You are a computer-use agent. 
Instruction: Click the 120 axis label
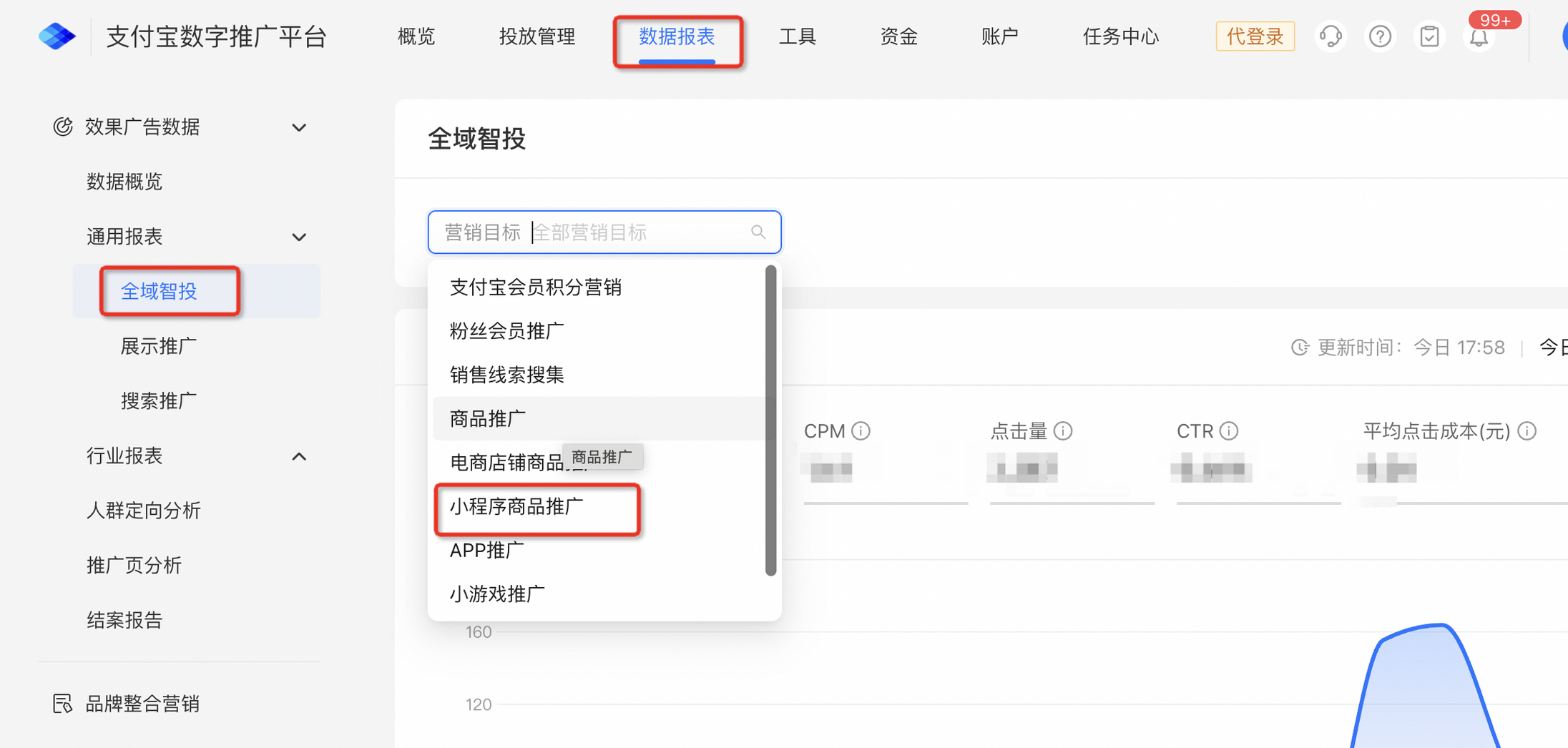pyautogui.click(x=479, y=704)
